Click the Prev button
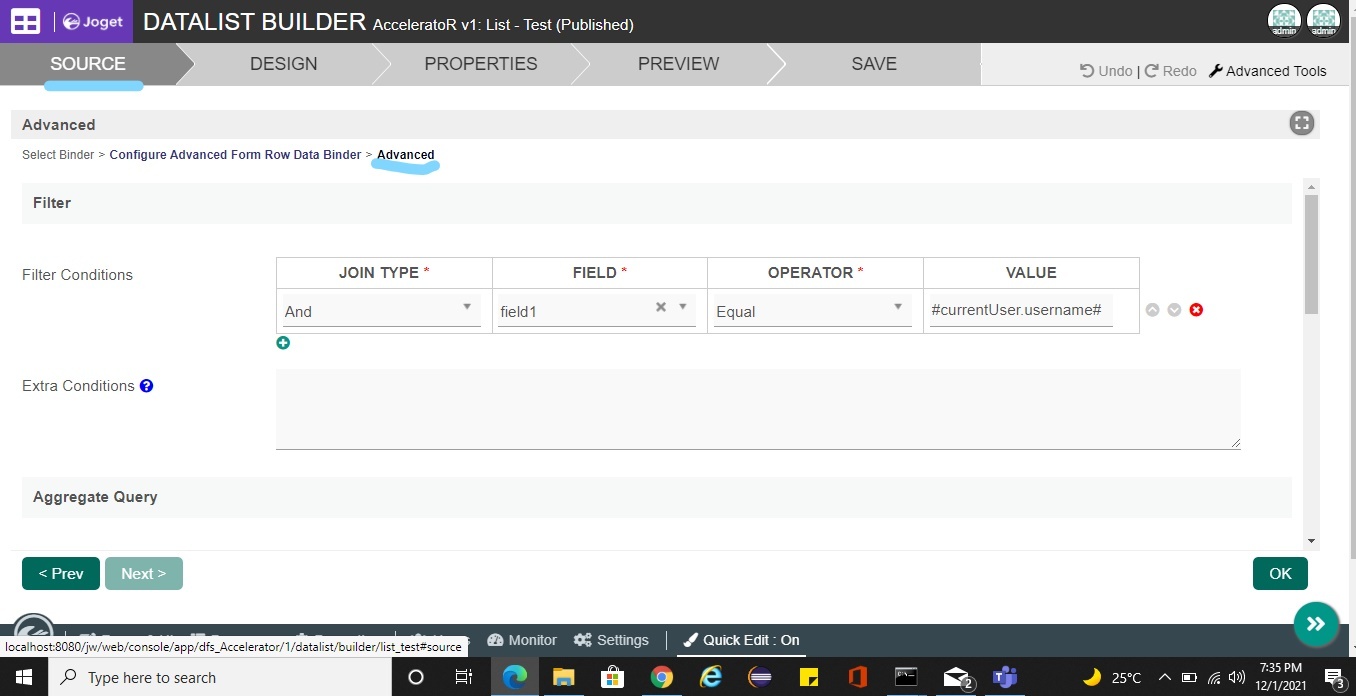 61,573
